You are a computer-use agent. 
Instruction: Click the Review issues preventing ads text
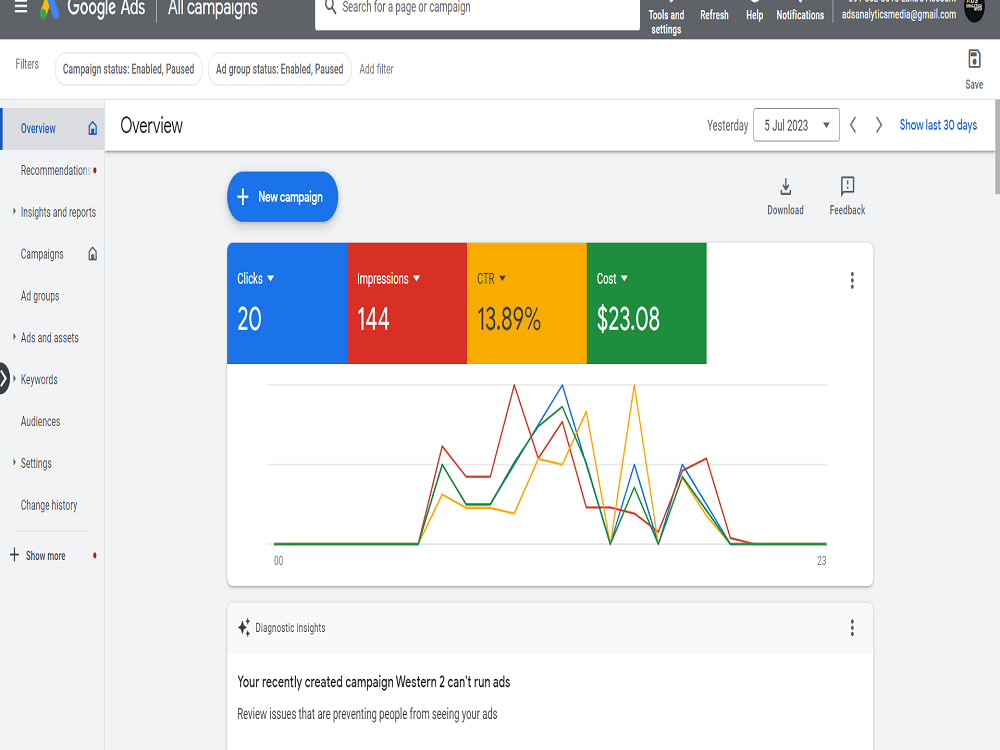pyautogui.click(x=367, y=714)
